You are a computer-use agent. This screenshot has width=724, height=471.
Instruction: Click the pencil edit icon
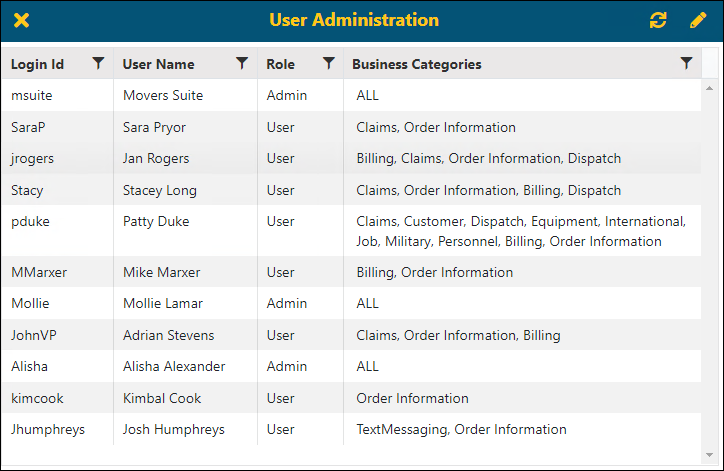697,21
